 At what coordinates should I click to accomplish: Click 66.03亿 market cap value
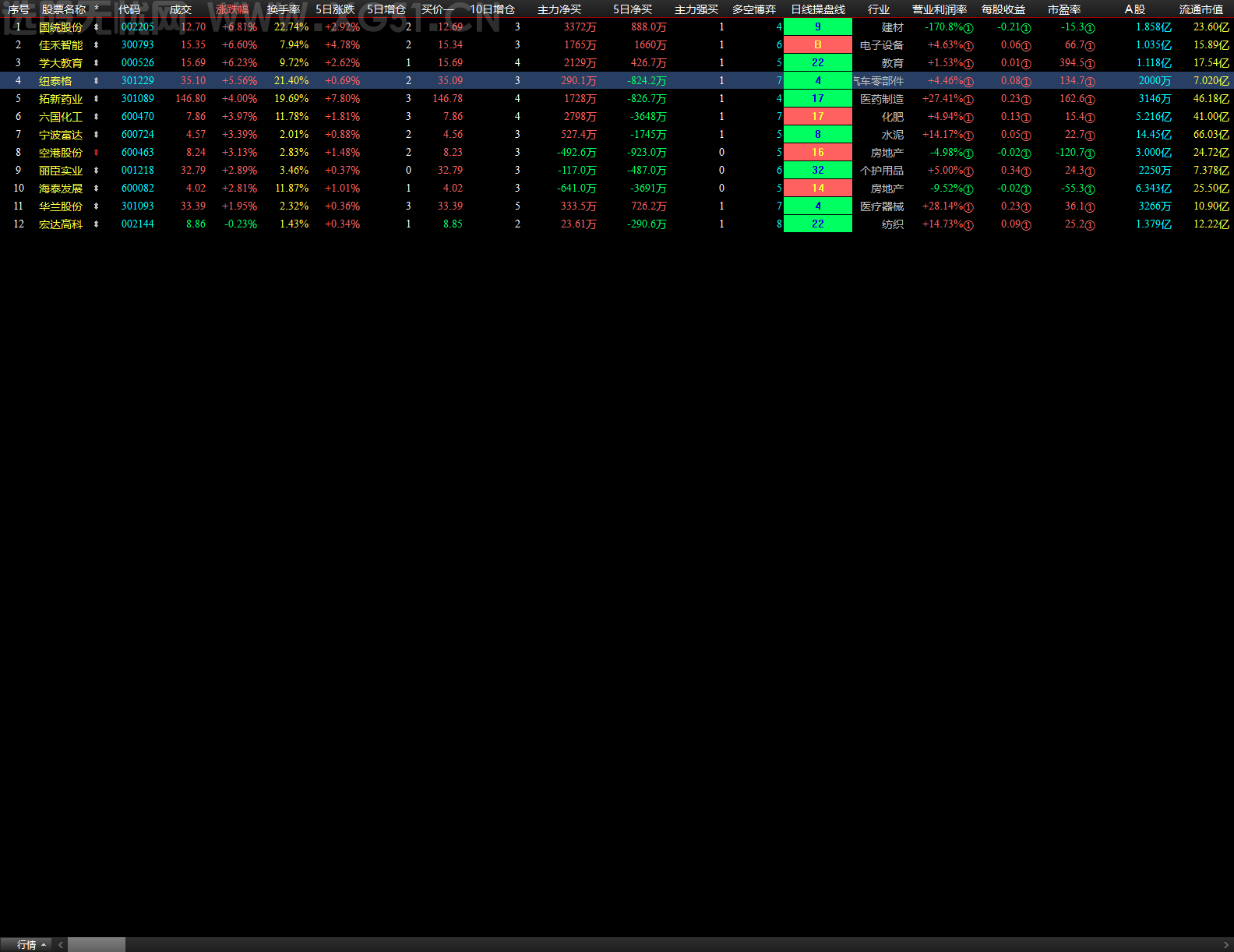click(x=1211, y=135)
